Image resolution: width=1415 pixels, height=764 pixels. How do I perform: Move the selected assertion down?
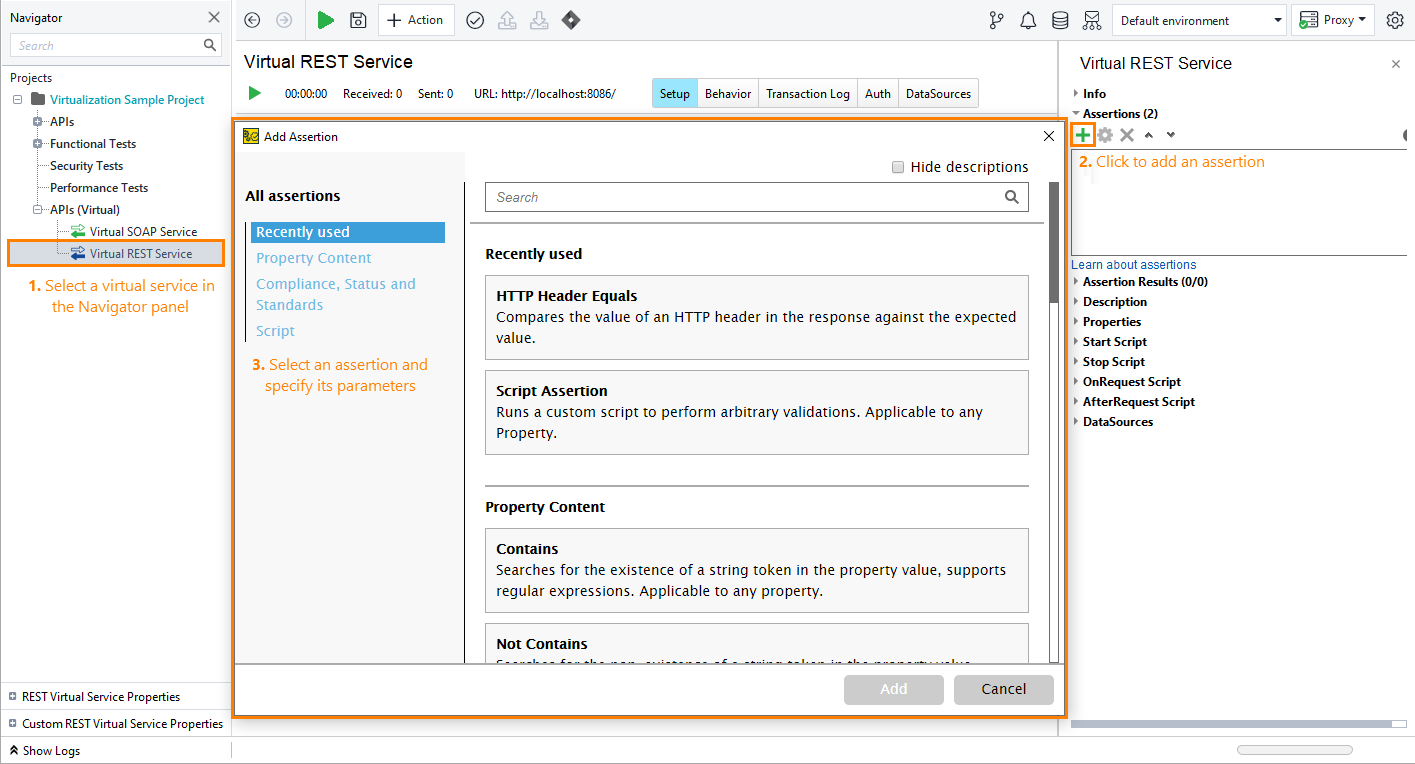point(1170,133)
